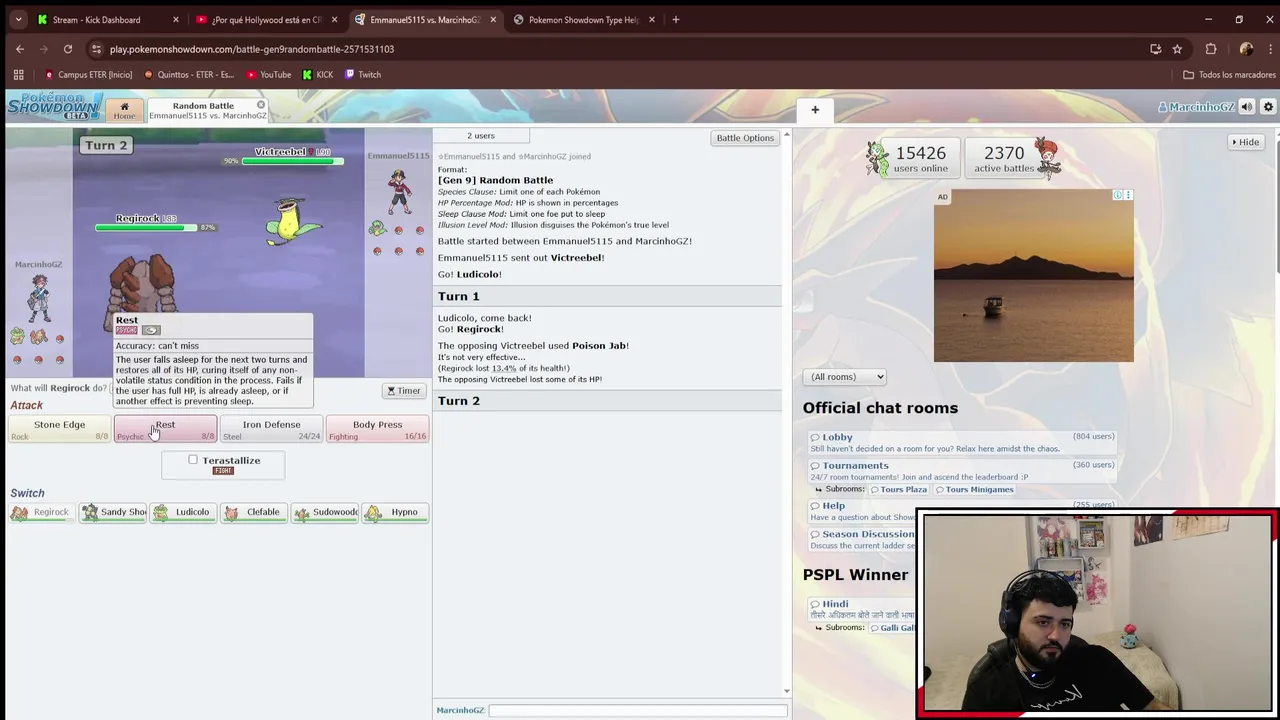Switch to the Hollywood YouTube browser tab

pos(264,20)
